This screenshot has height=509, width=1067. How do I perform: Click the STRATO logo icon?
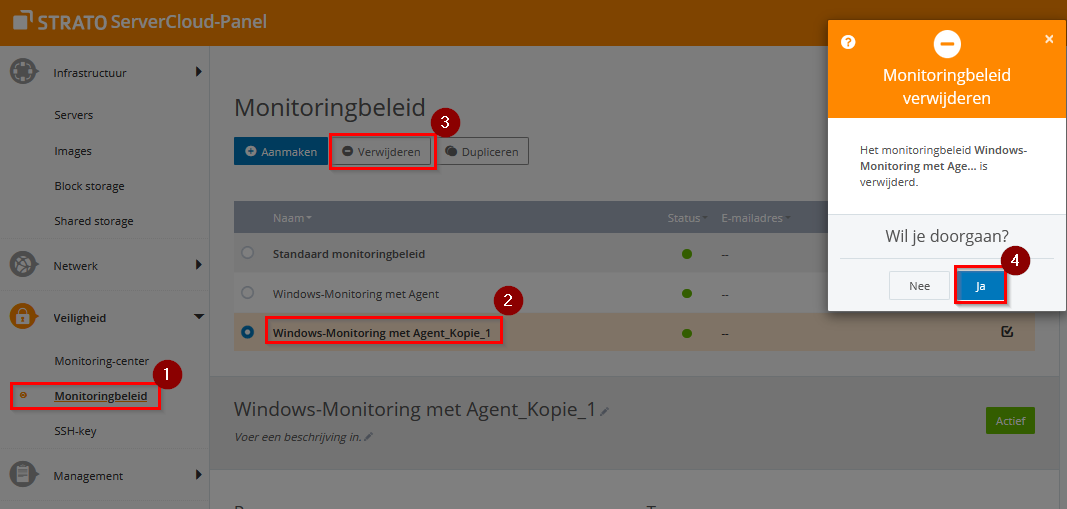tap(22, 22)
